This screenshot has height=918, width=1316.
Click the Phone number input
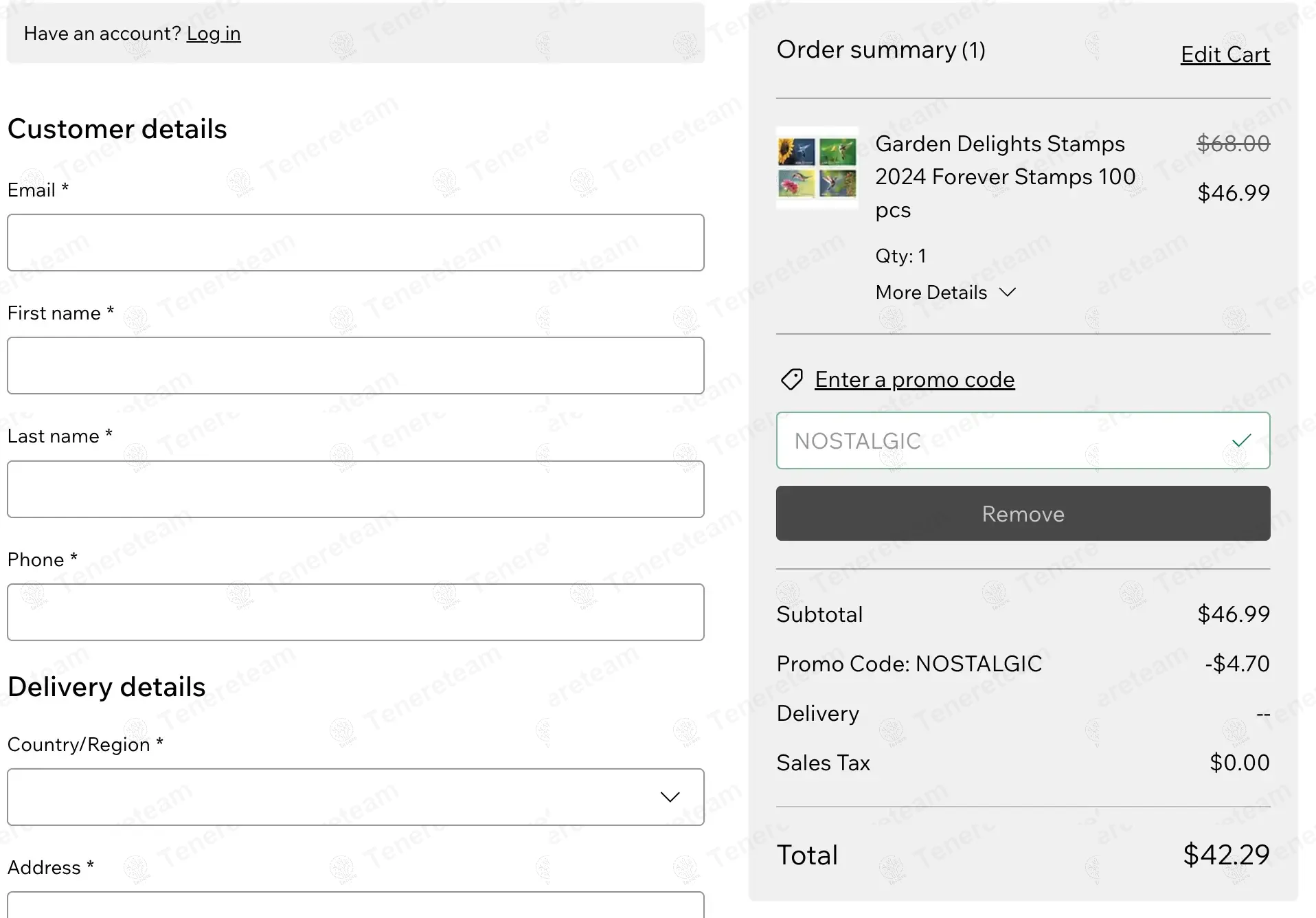(x=355, y=612)
